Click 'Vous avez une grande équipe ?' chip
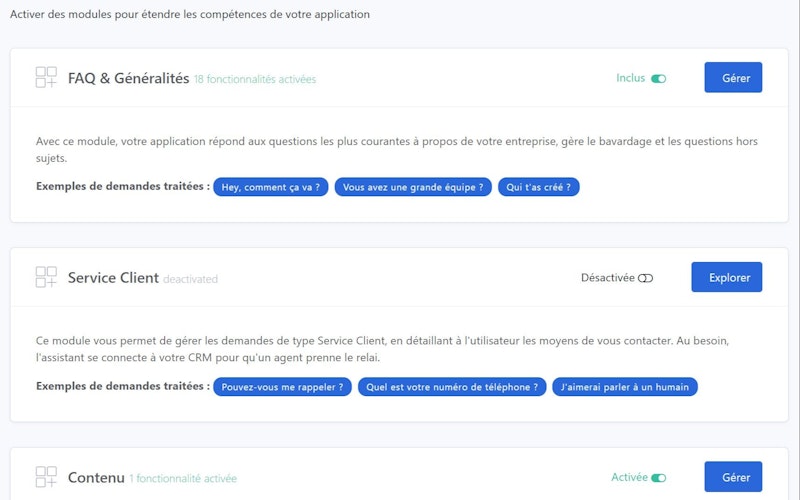 [x=413, y=187]
